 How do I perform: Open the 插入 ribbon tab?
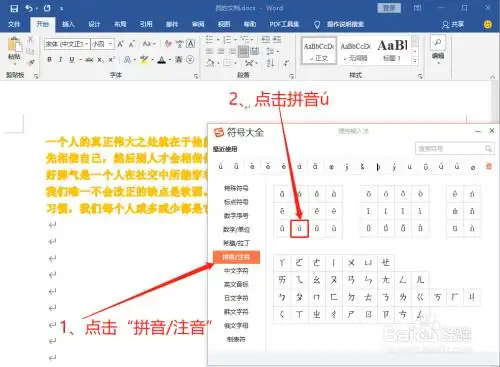point(68,24)
